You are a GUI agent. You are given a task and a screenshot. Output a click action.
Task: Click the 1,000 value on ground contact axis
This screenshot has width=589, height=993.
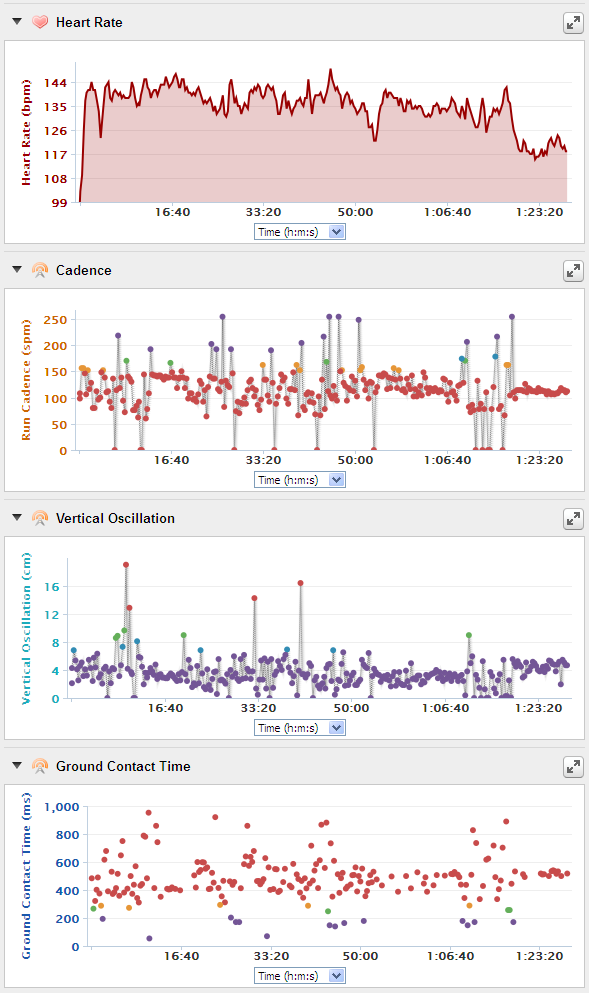pos(61,807)
